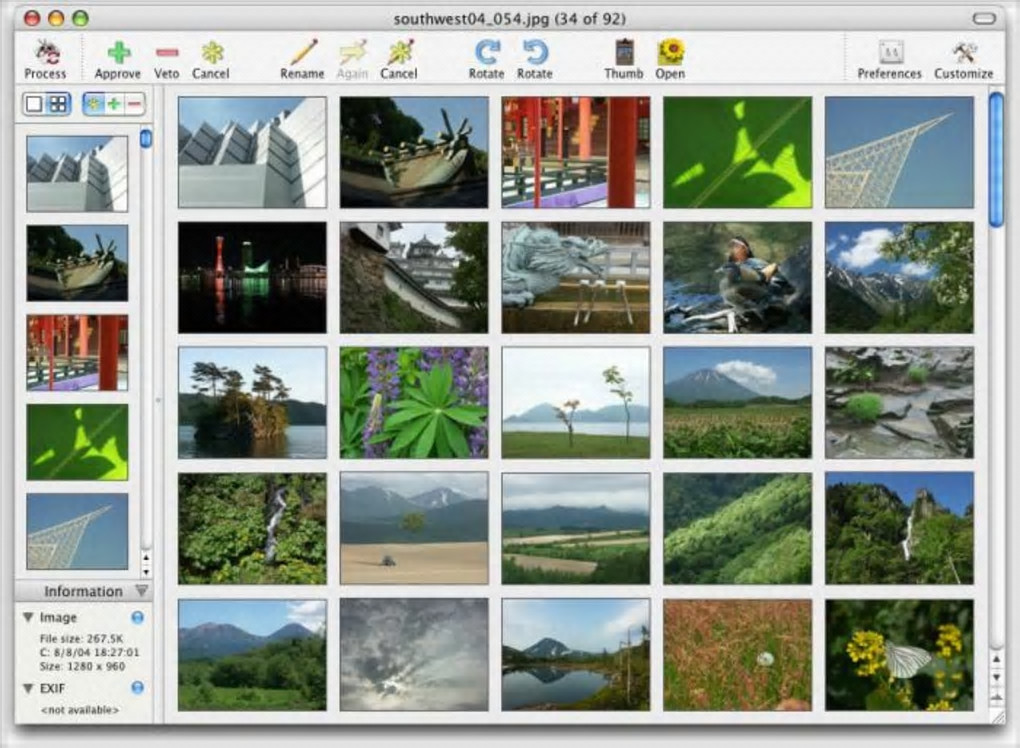Click the blue button beside Image section
The height and width of the screenshot is (748, 1020).
(x=137, y=618)
